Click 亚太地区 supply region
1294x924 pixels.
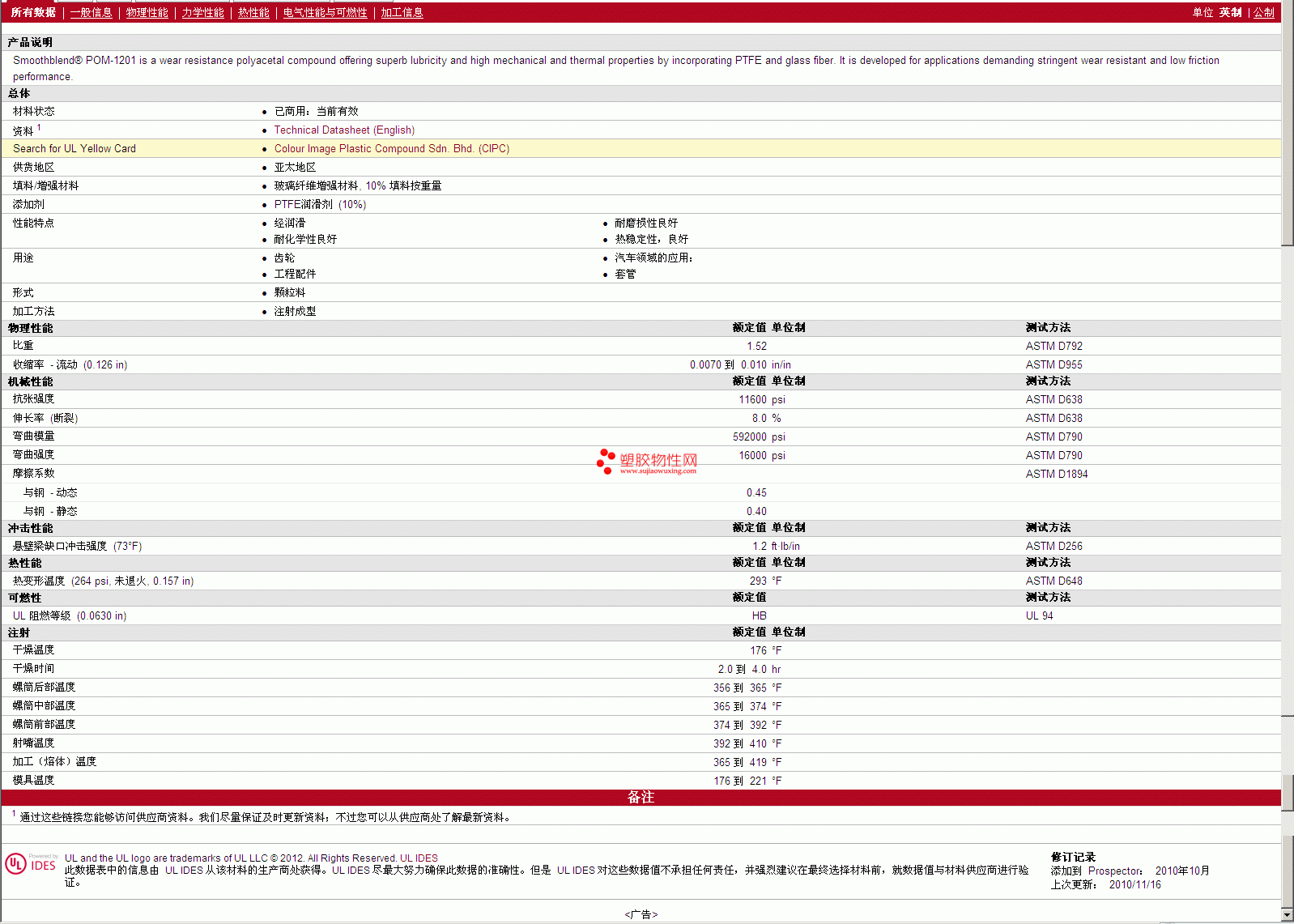point(295,168)
